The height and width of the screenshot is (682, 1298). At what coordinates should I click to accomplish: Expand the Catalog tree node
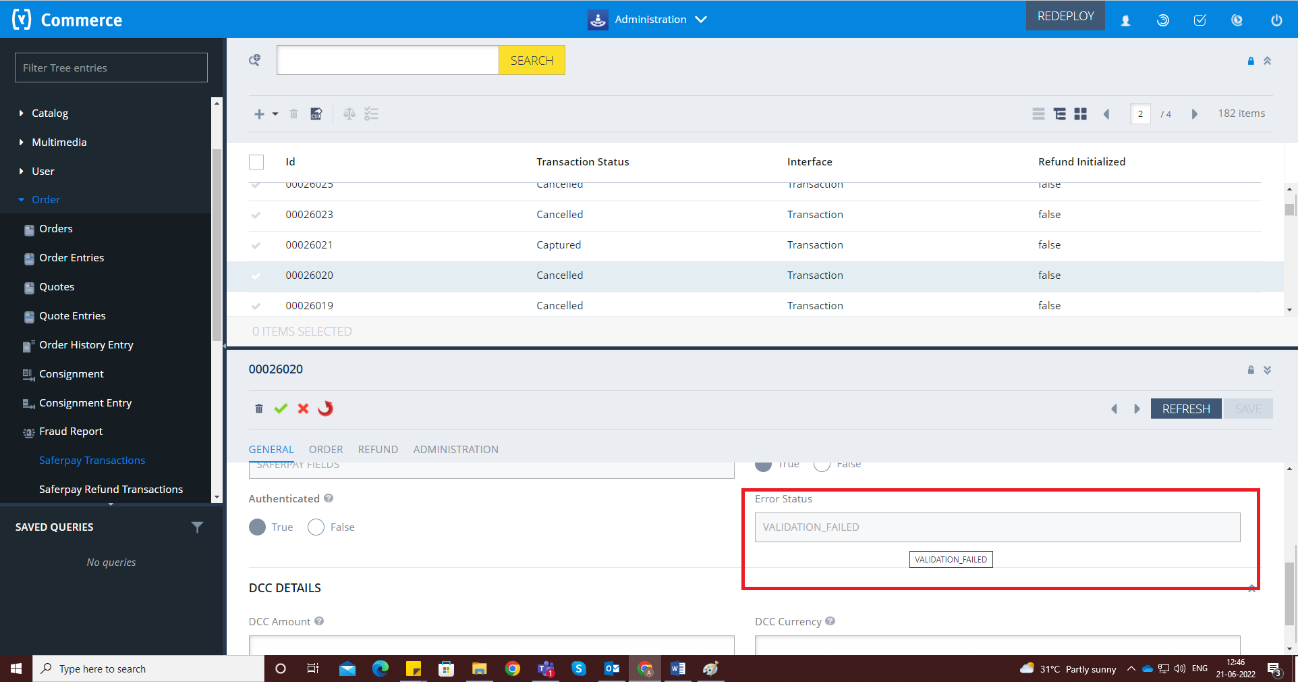coord(22,114)
